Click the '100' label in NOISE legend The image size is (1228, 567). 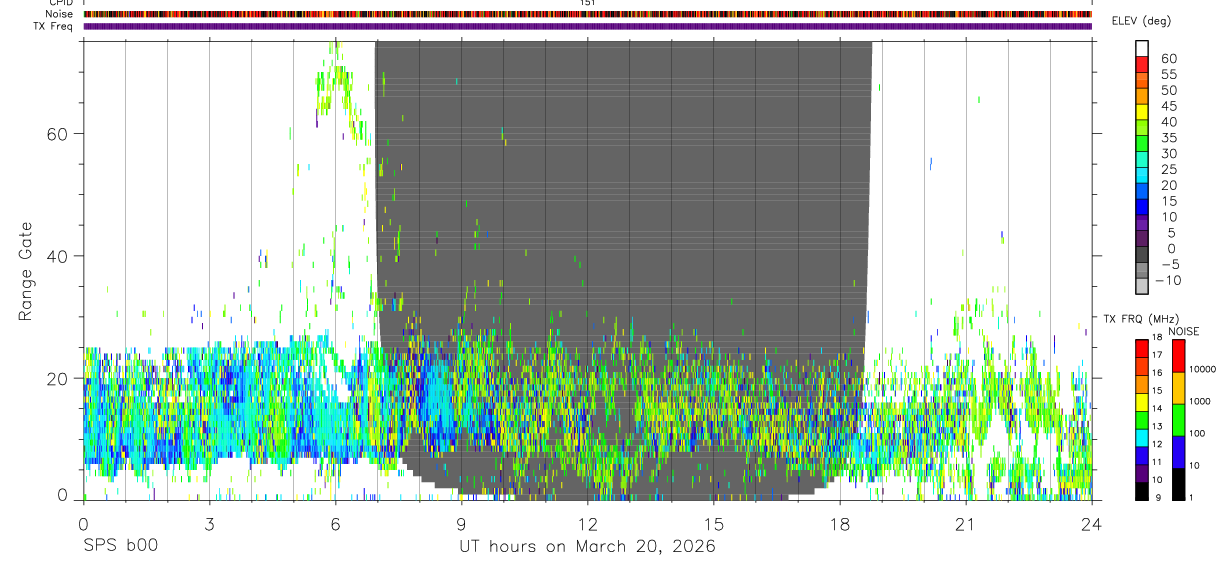point(1197,433)
